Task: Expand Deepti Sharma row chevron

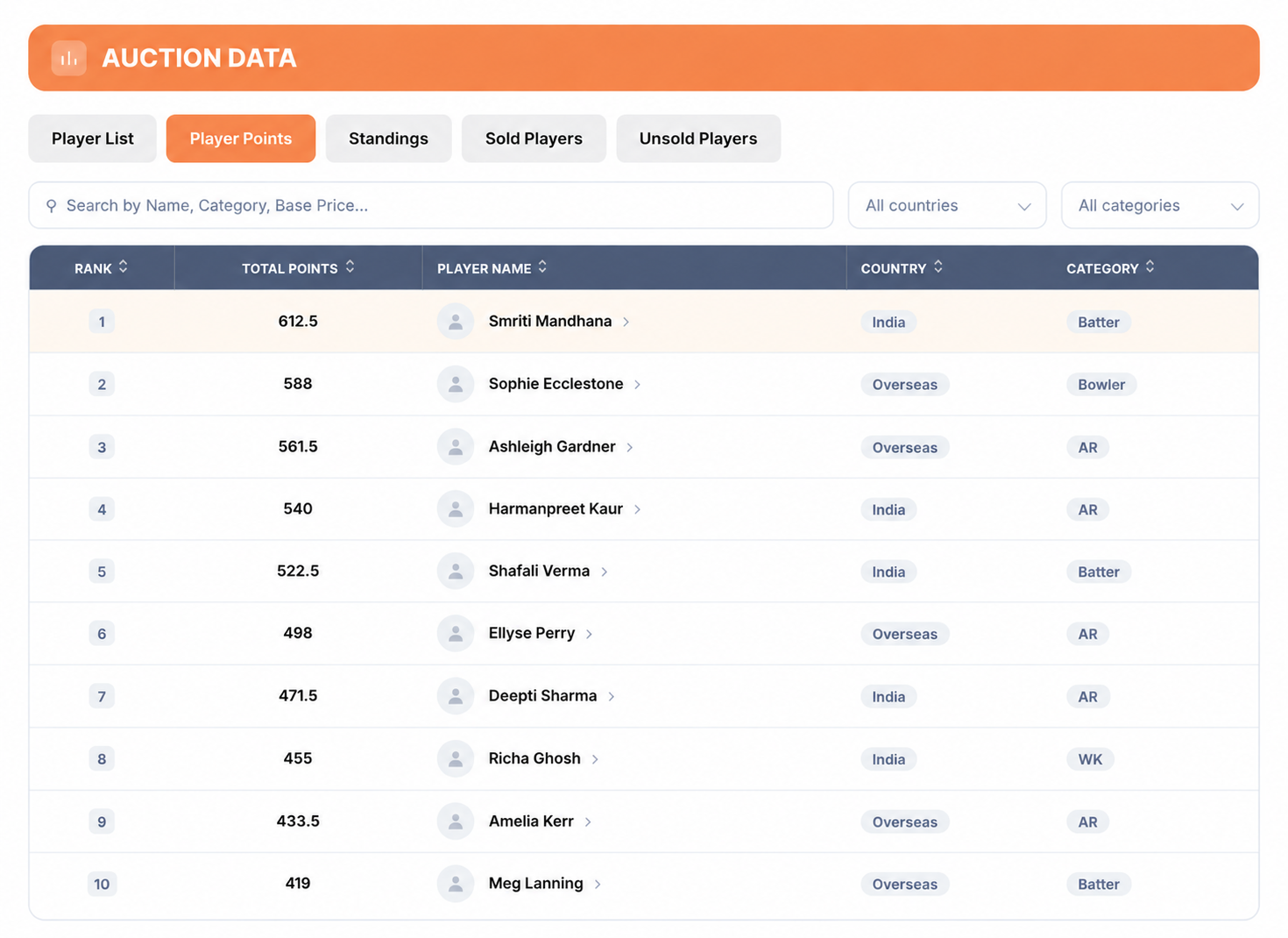Action: tap(612, 696)
